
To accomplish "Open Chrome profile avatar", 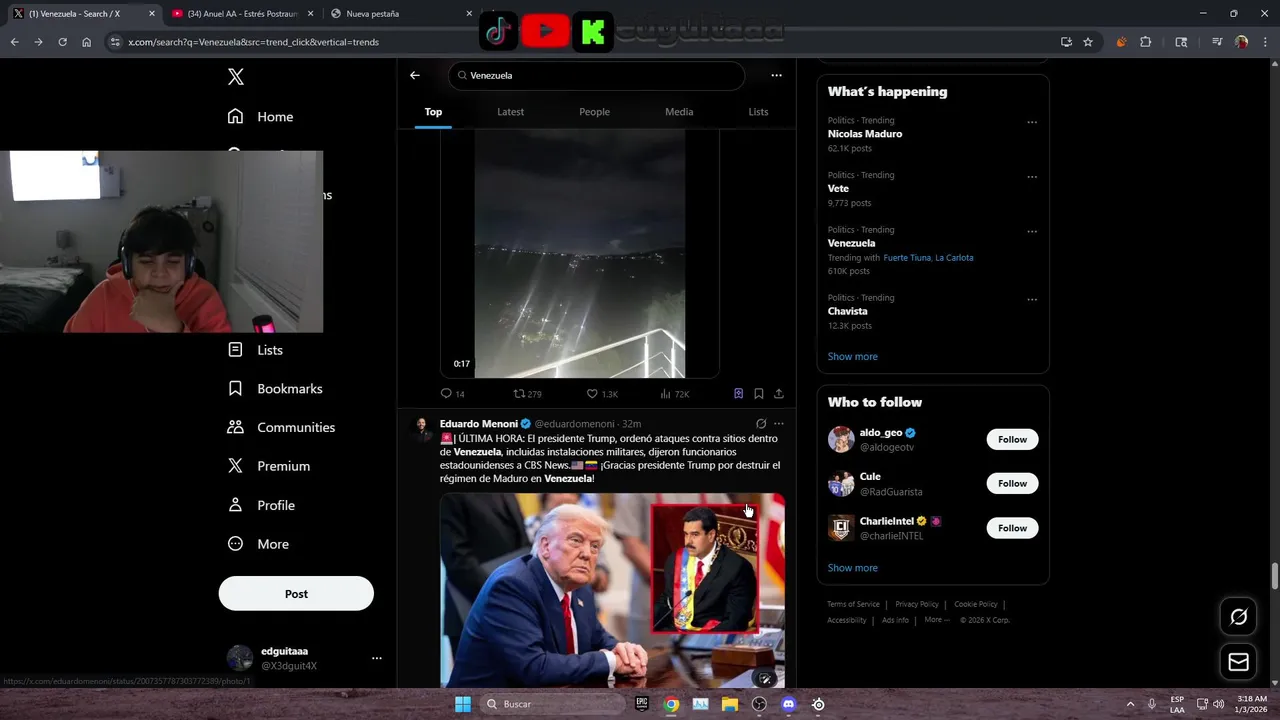I will point(1242,42).
